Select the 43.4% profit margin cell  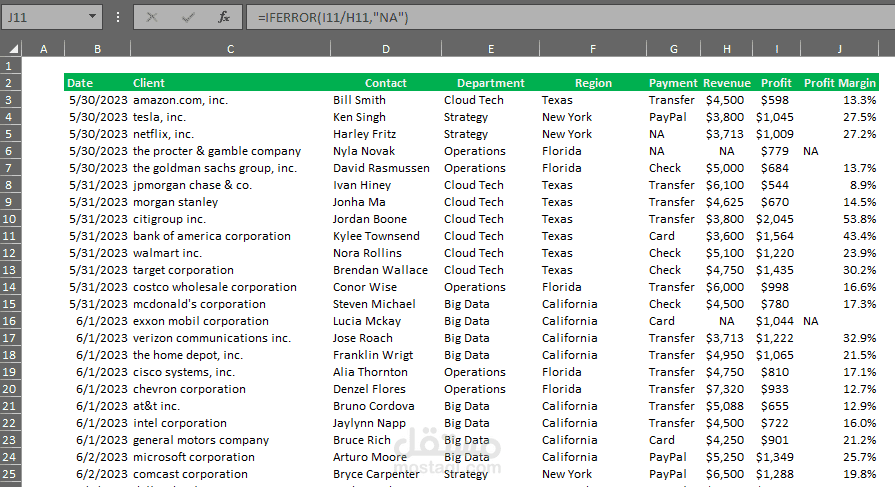point(840,236)
